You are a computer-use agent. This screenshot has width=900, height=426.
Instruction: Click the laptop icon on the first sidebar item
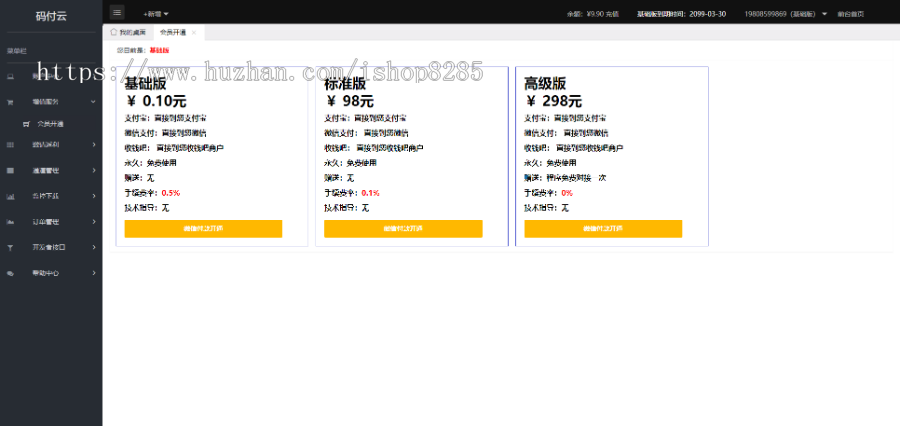coord(10,76)
